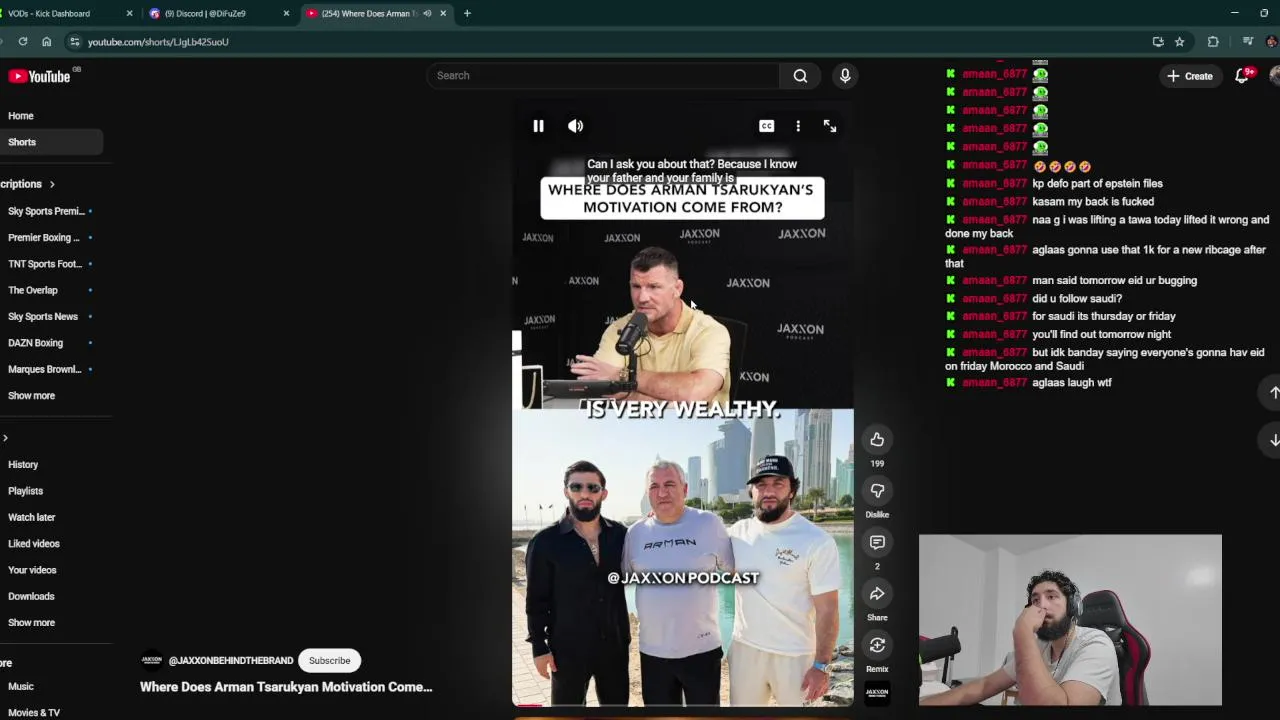The height and width of the screenshot is (720, 1280).
Task: Open the Short's three-dot more options menu
Action: click(798, 126)
